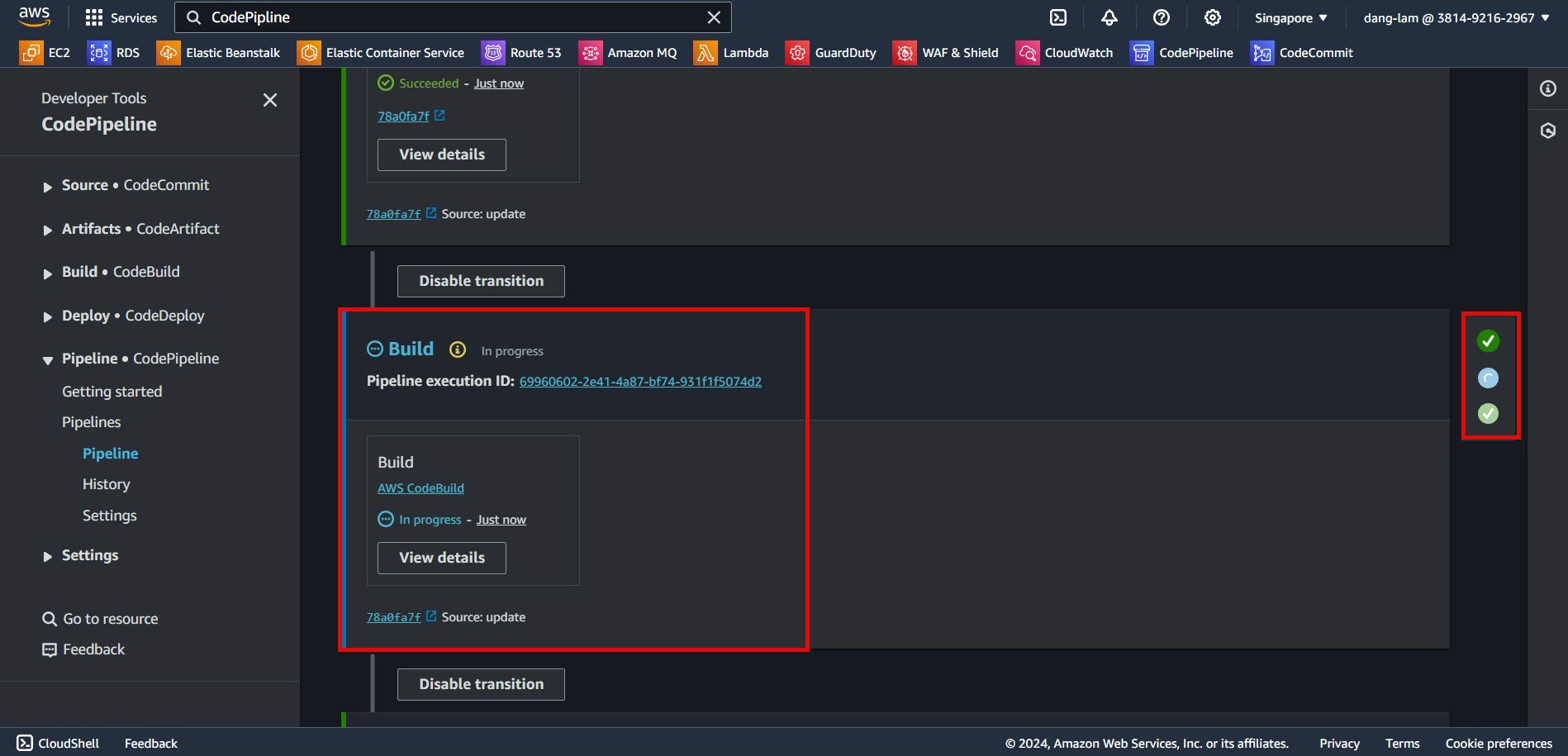Open pipeline History in sidebar

[107, 484]
